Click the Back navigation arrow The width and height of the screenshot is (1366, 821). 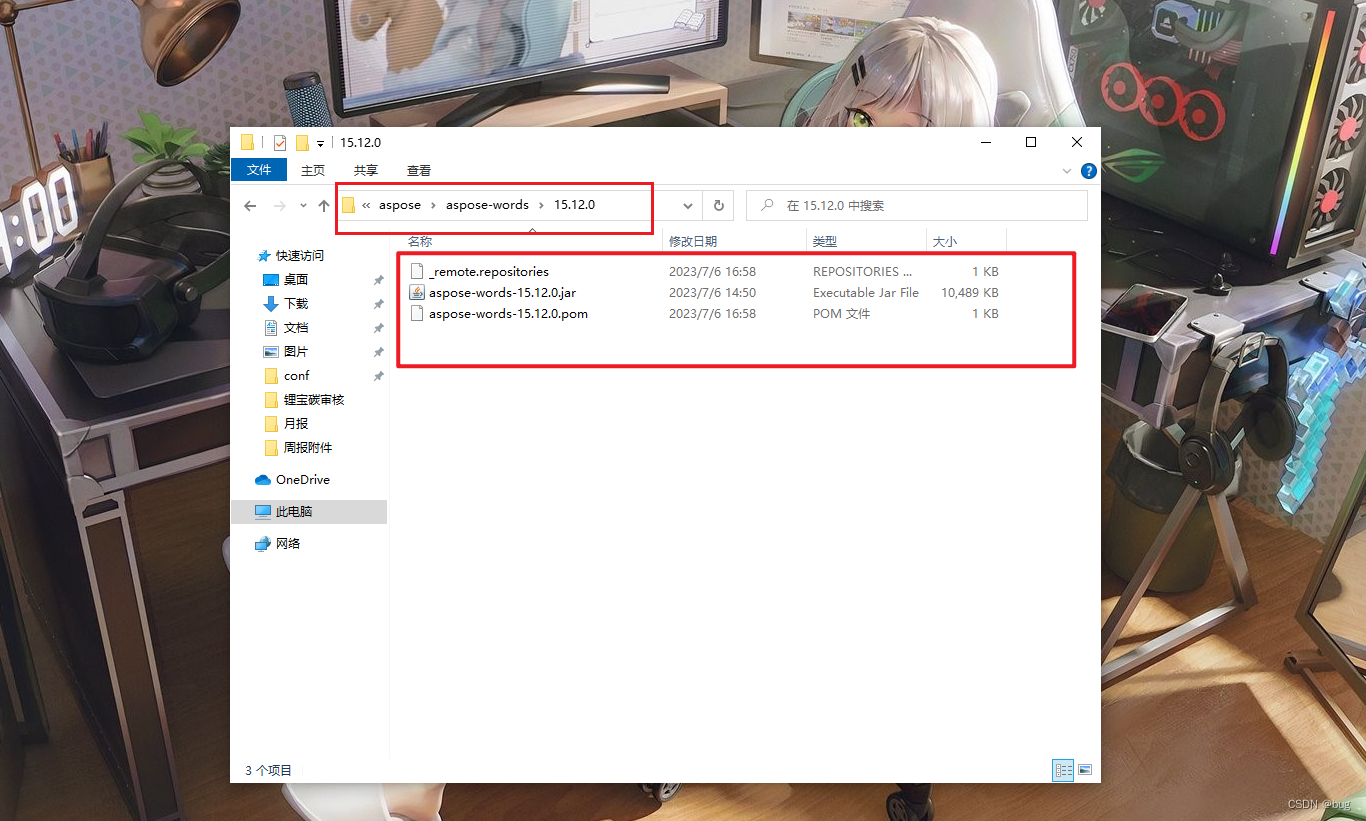pyautogui.click(x=251, y=205)
